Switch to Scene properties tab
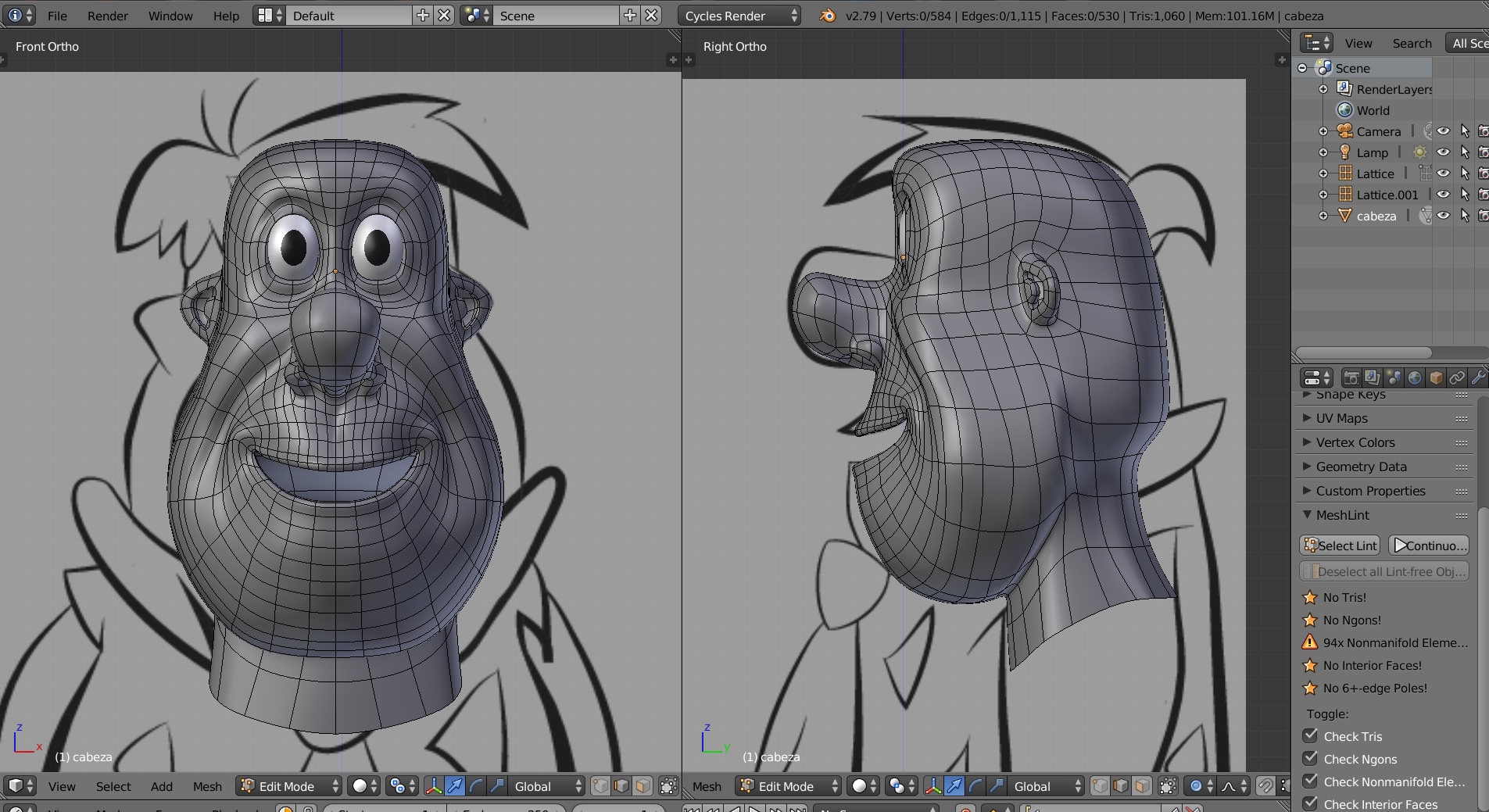Screen dimensions: 1489x812 click(x=1393, y=378)
